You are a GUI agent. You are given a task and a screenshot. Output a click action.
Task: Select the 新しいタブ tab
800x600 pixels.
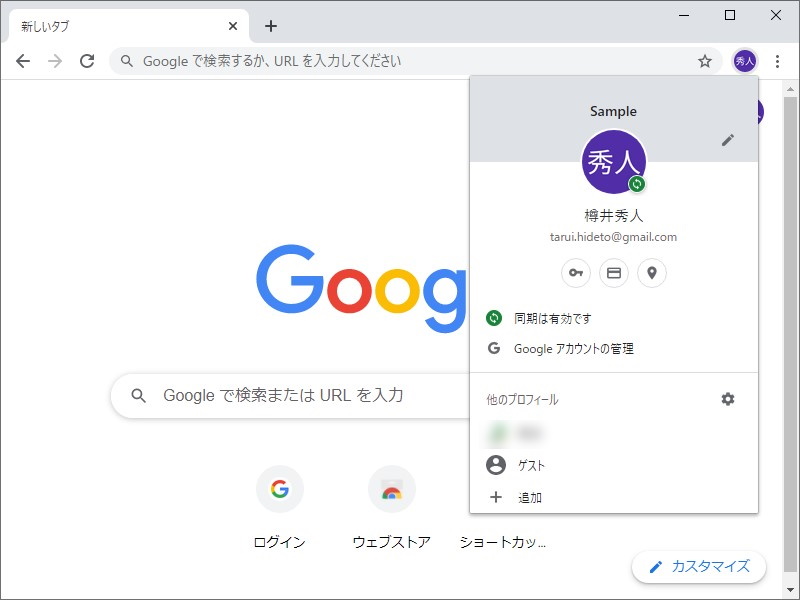(x=129, y=26)
